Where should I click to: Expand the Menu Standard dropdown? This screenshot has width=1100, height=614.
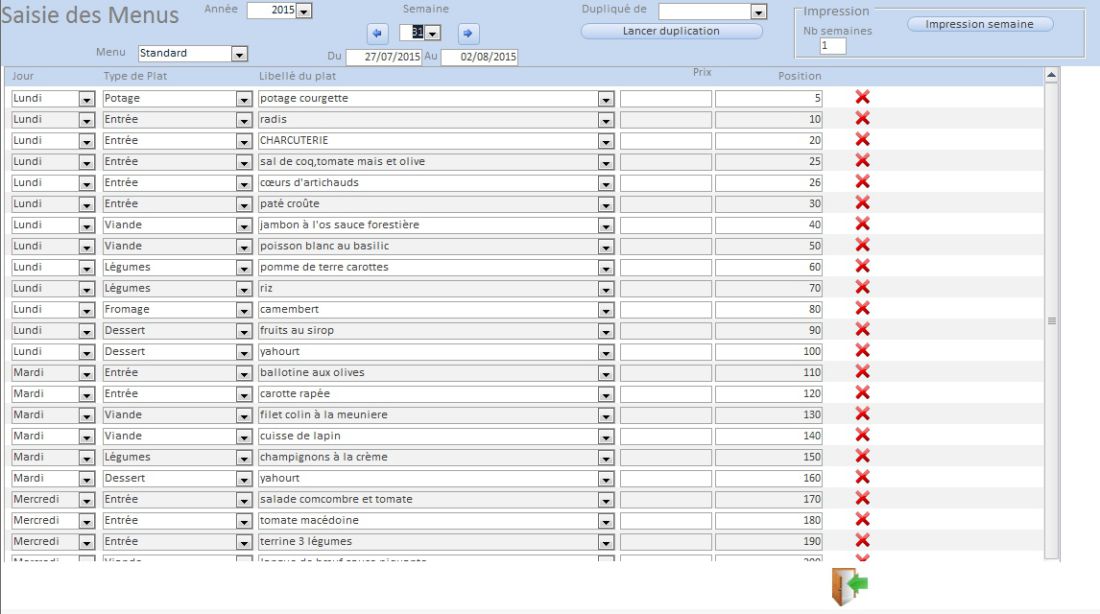pyautogui.click(x=238, y=53)
